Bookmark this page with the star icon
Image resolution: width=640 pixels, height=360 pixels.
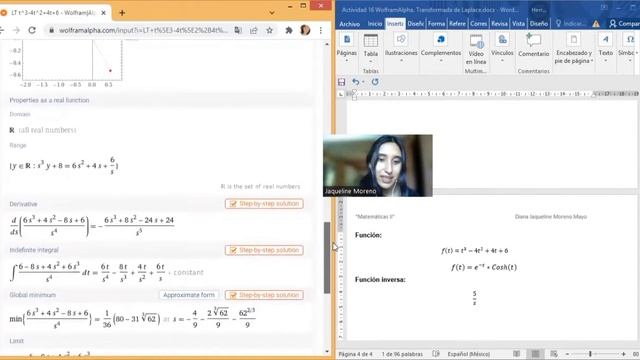pos(269,30)
